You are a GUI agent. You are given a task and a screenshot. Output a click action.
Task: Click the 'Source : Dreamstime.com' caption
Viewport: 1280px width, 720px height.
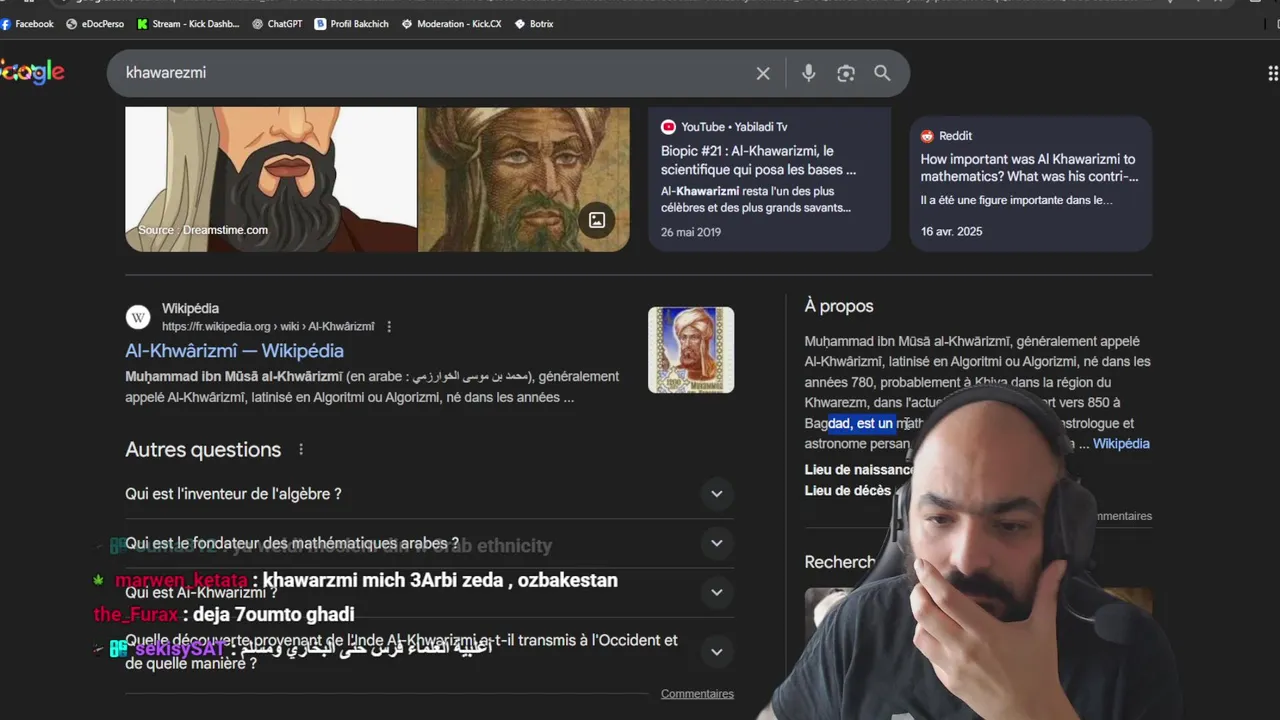[203, 230]
